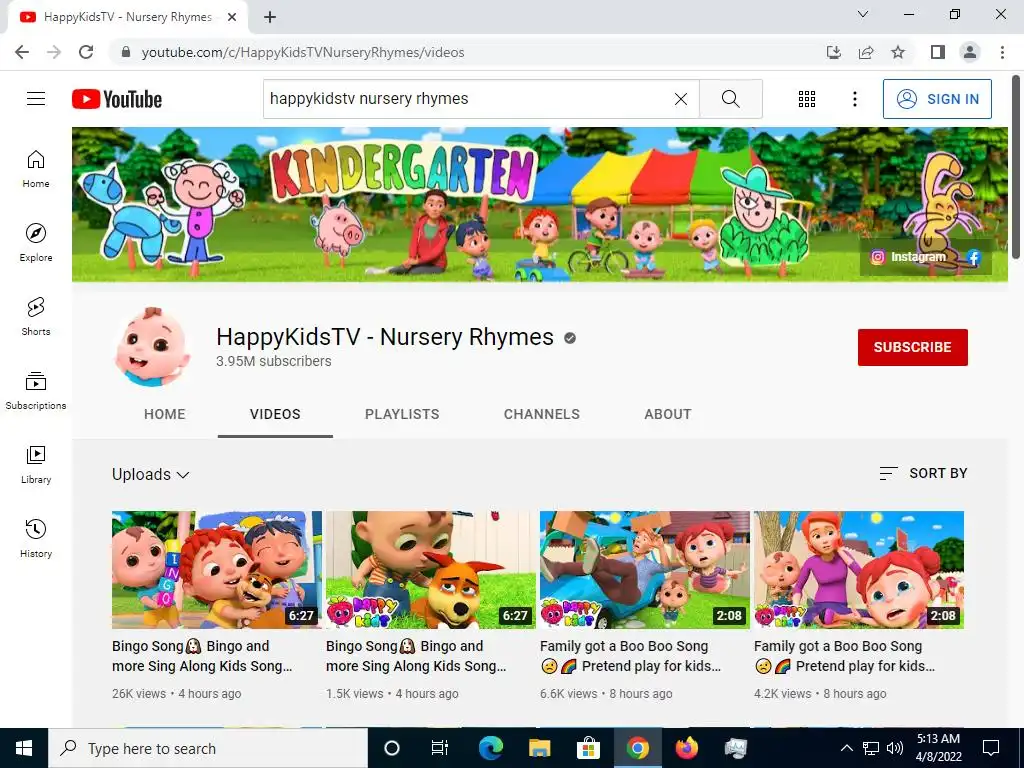Click the SIGN IN button
The height and width of the screenshot is (768, 1024).
(x=937, y=99)
